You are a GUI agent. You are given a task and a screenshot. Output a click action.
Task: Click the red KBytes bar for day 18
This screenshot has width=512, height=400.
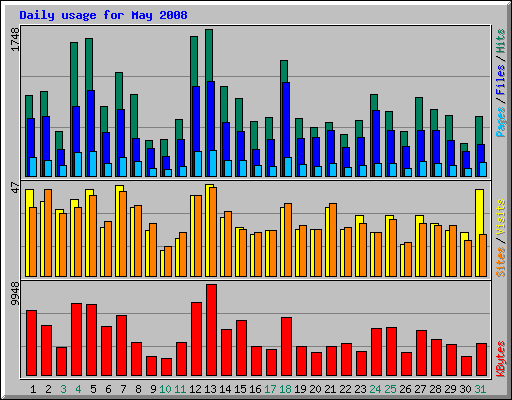[x=286, y=347]
